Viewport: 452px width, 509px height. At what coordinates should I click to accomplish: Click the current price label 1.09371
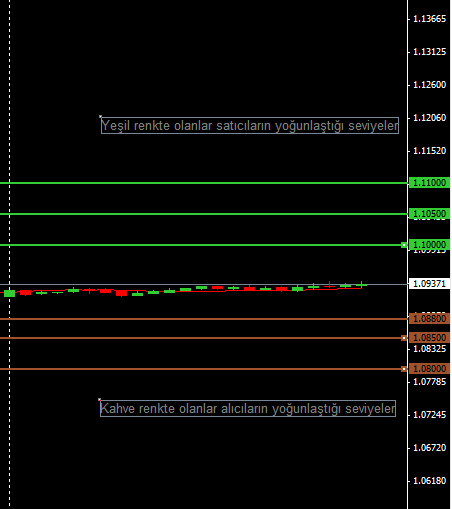pos(429,284)
